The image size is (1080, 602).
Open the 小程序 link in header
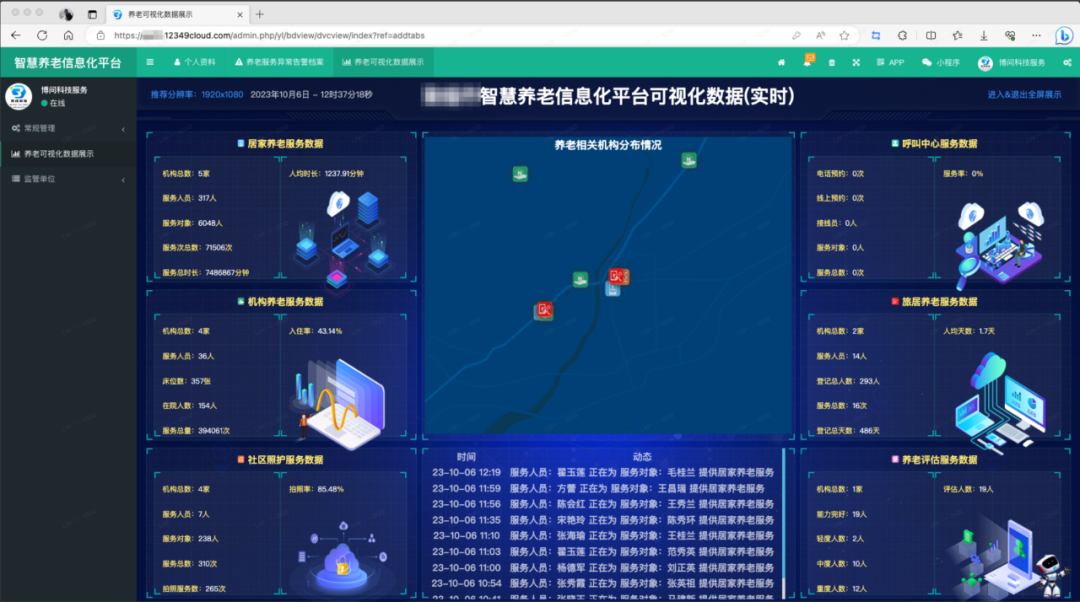941,62
